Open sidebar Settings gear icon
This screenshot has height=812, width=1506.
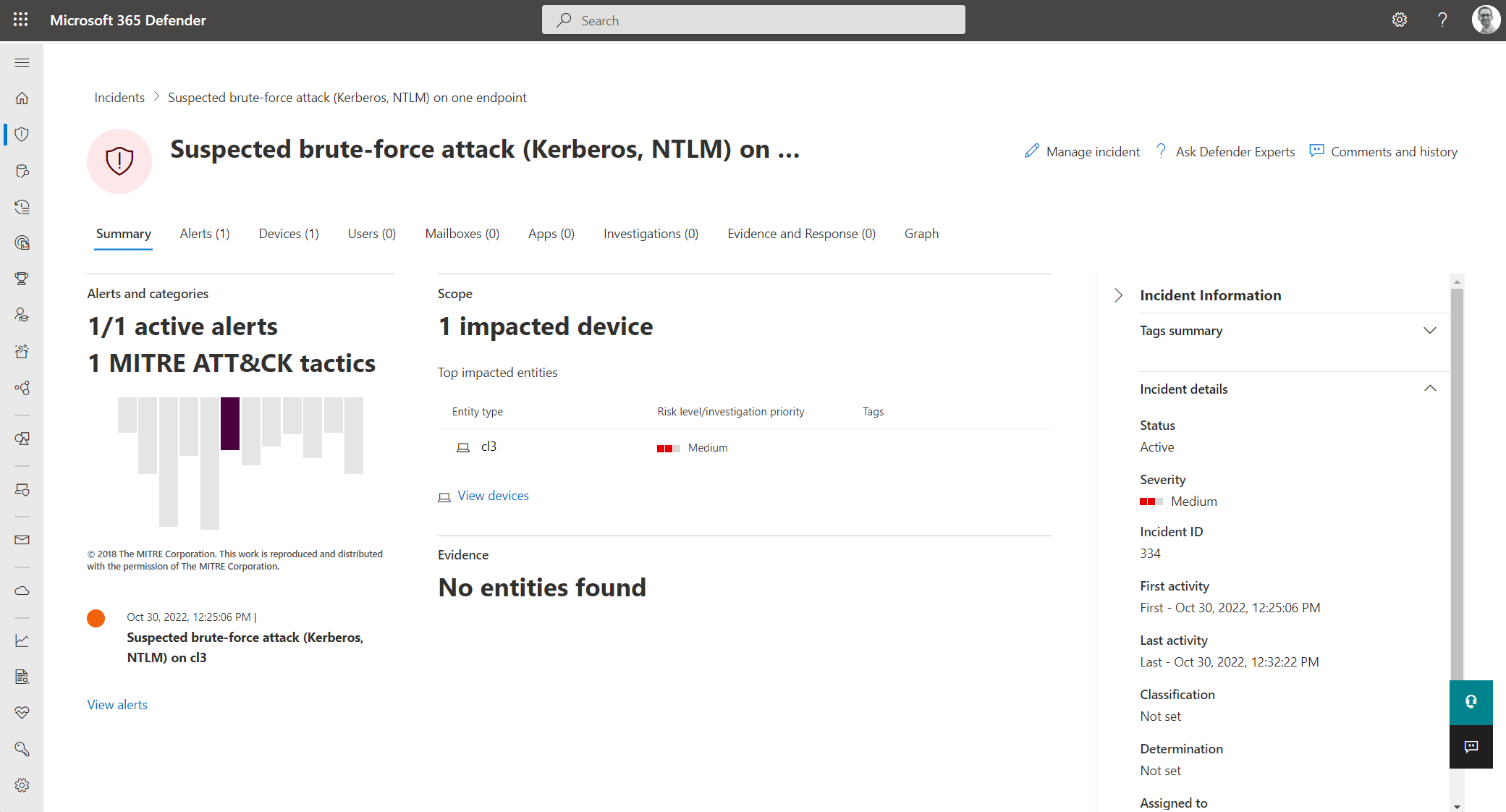22,785
